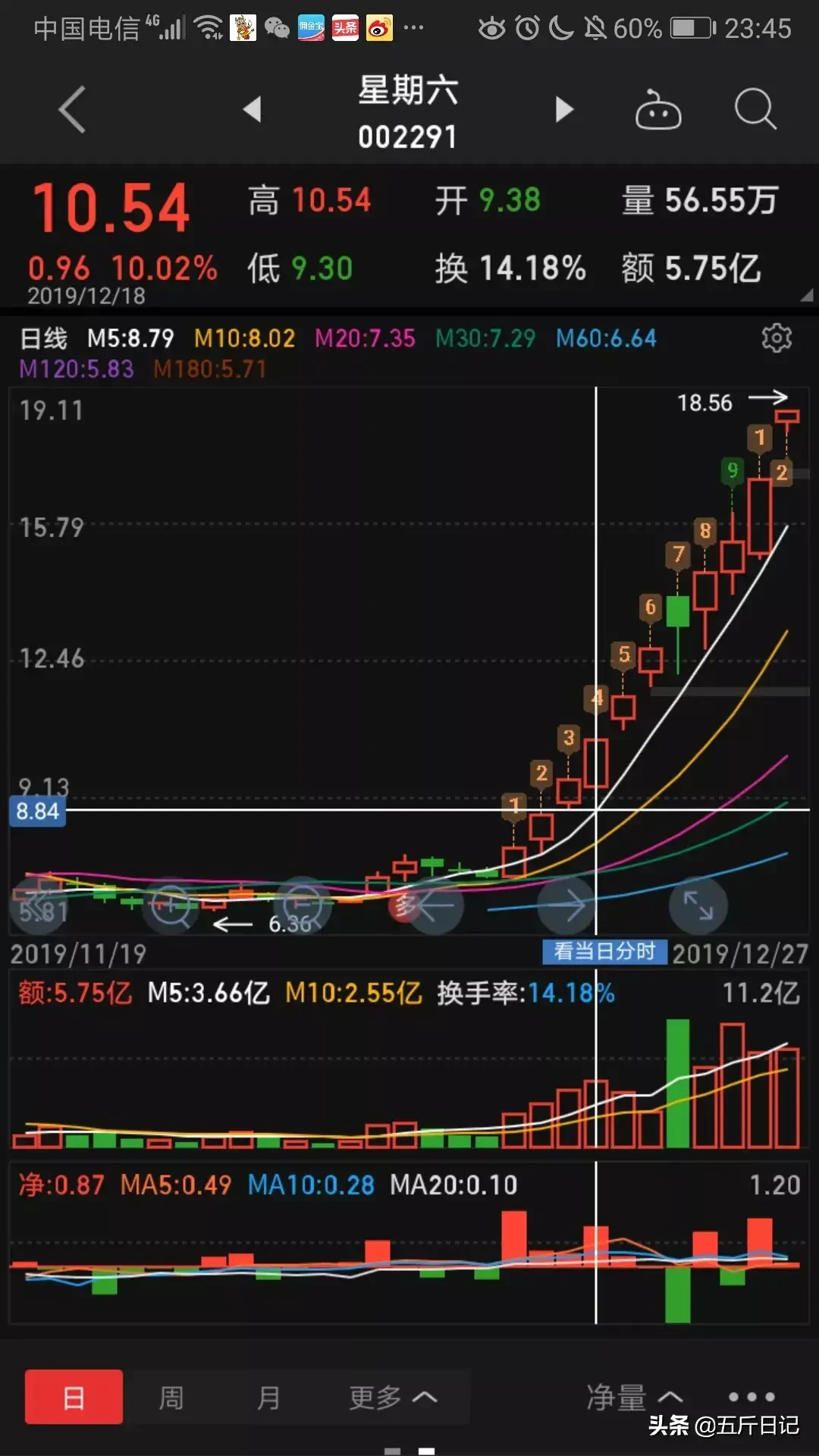This screenshot has height=1456, width=819.
Task: Tap the start date 2019/11/19
Action: click(x=78, y=953)
